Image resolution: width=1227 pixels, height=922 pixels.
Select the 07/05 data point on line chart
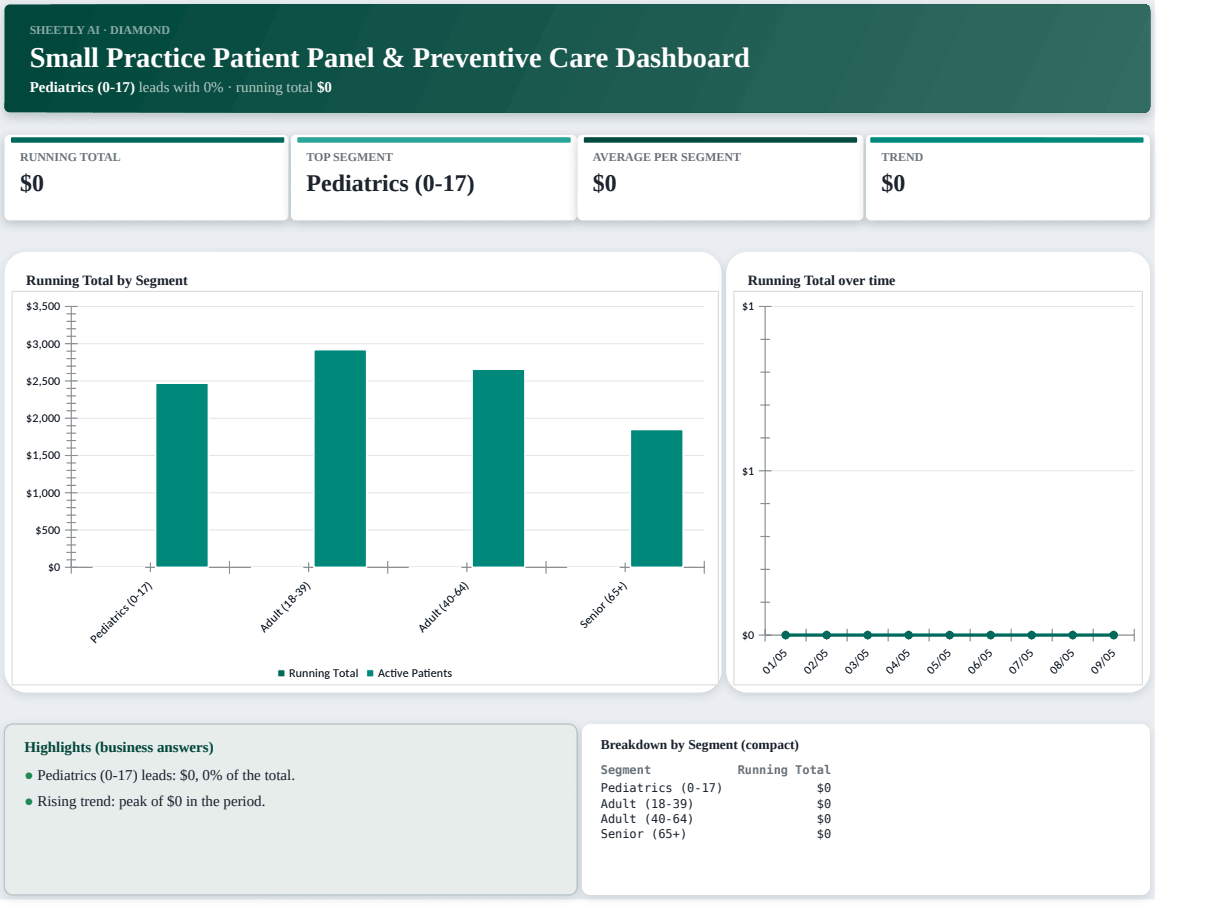pyautogui.click(x=1031, y=635)
